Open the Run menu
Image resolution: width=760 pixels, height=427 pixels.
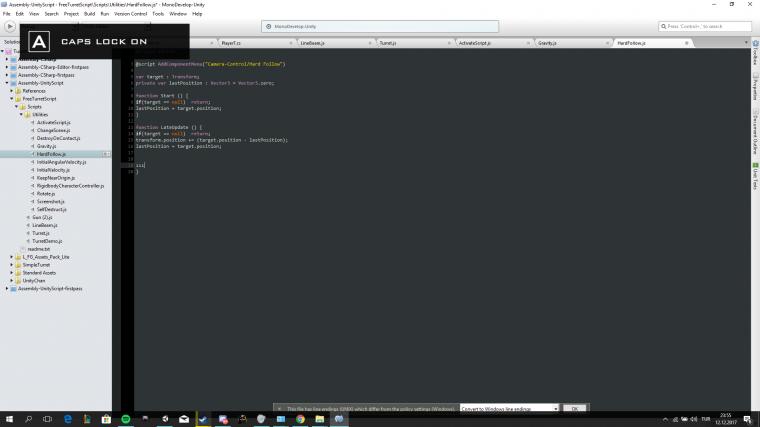coord(104,14)
